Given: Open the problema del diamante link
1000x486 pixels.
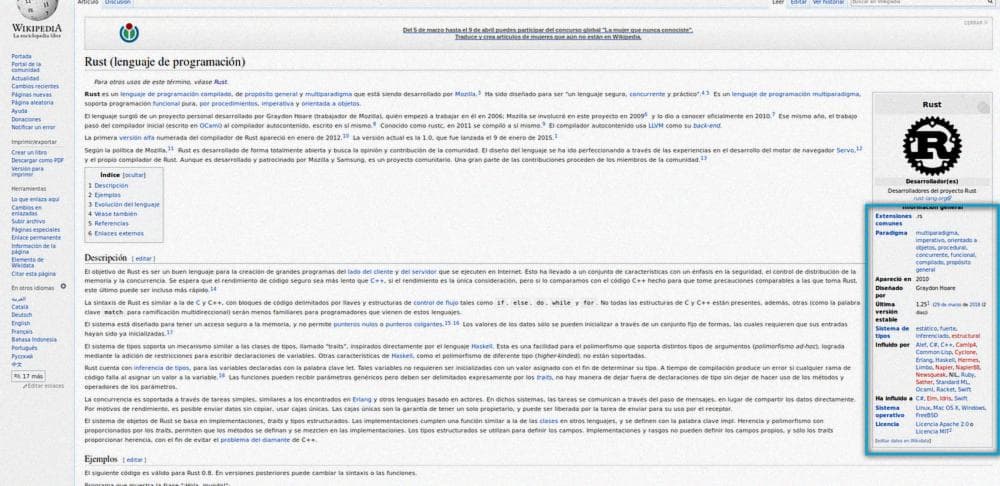Looking at the screenshot, I should 255,439.
